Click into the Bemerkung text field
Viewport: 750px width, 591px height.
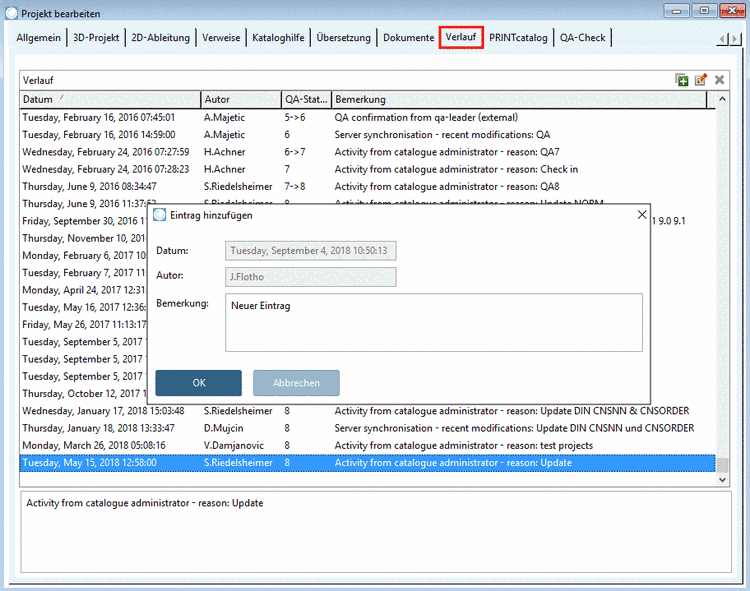pos(434,323)
